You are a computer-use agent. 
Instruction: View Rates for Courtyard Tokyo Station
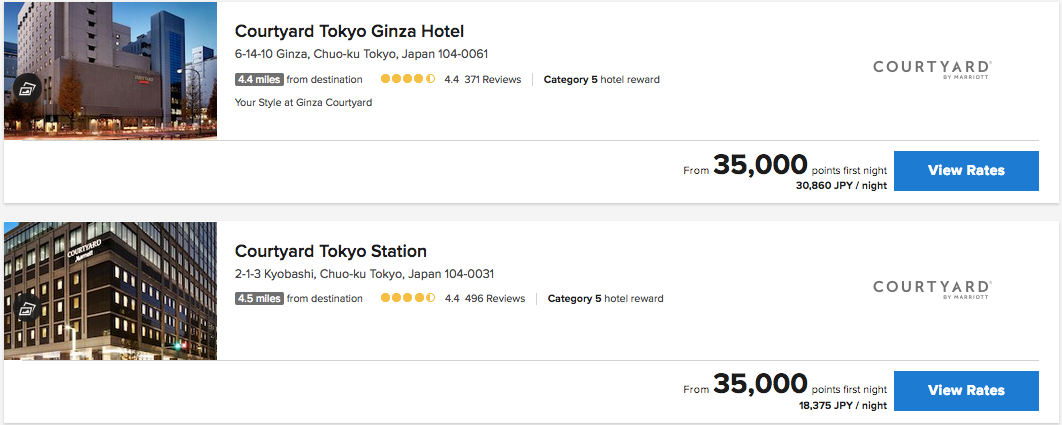pos(966,390)
